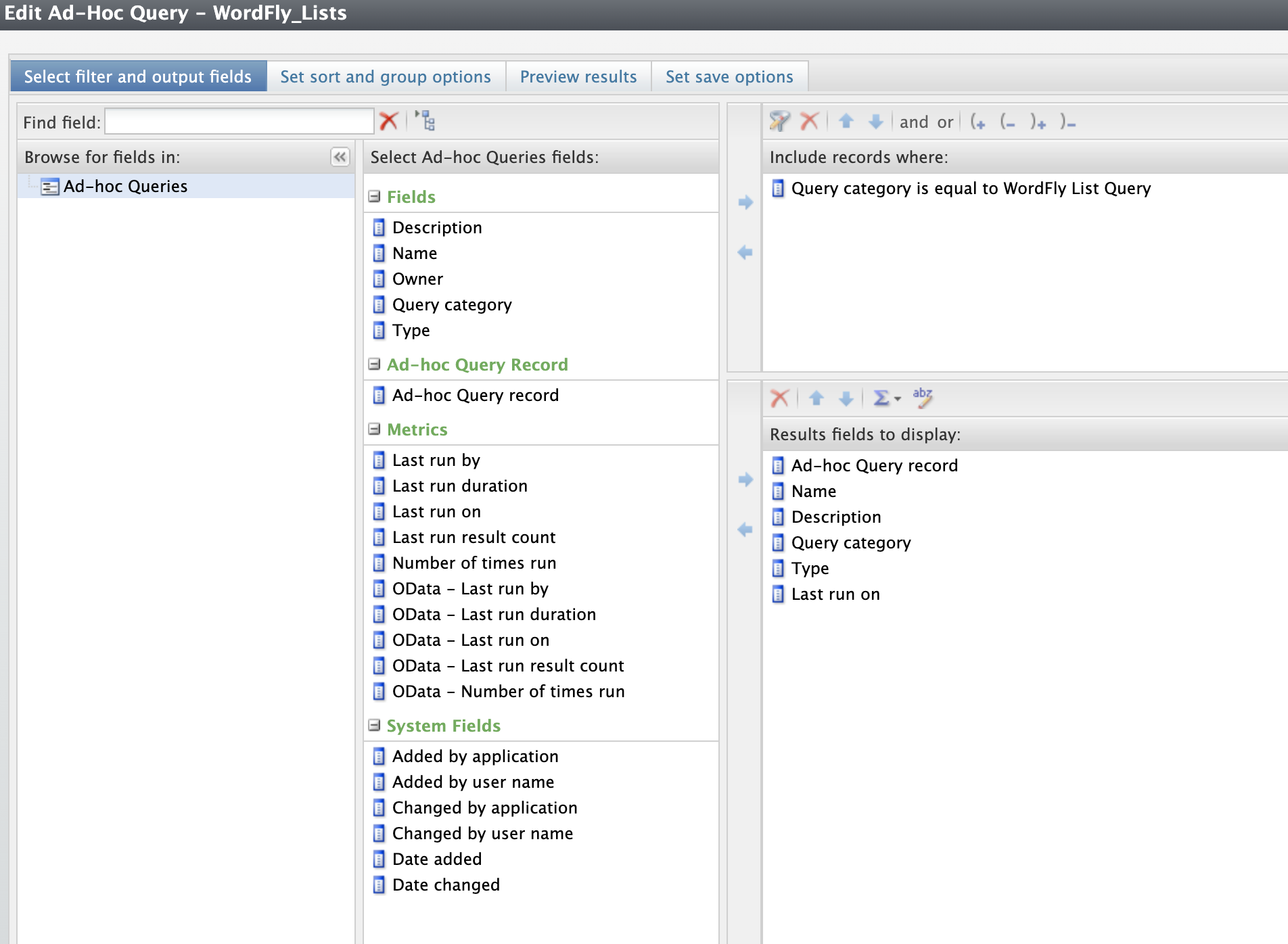Remove a field from Include records with the left arrow

tap(745, 252)
